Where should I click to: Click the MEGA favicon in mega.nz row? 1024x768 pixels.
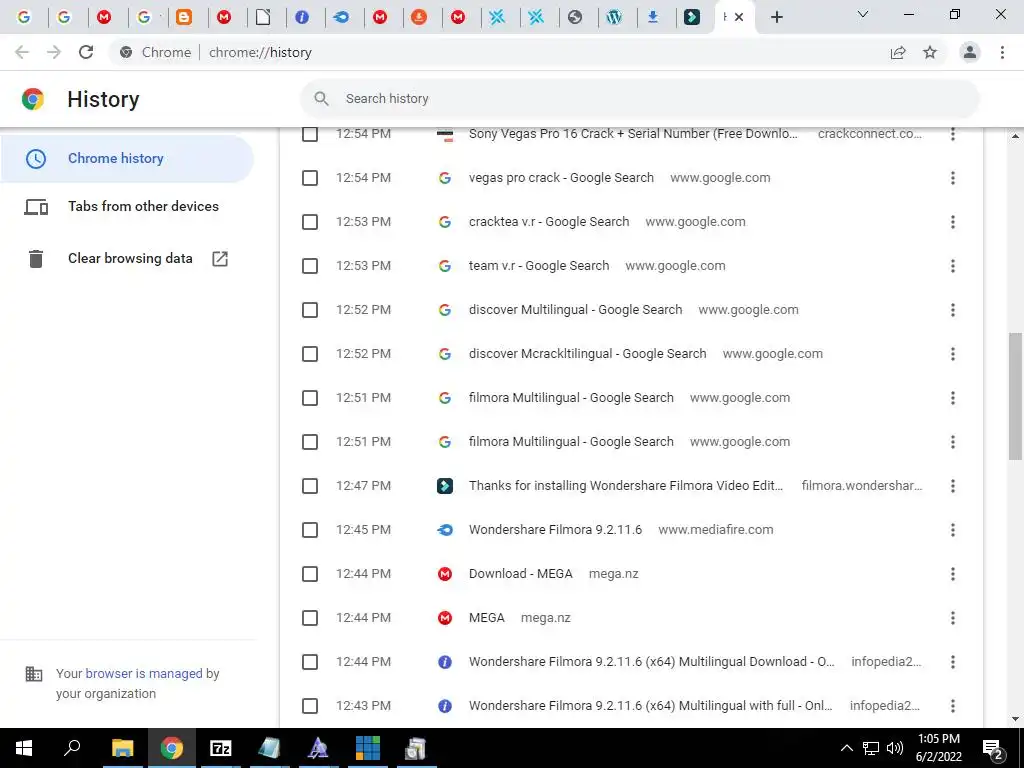point(445,618)
